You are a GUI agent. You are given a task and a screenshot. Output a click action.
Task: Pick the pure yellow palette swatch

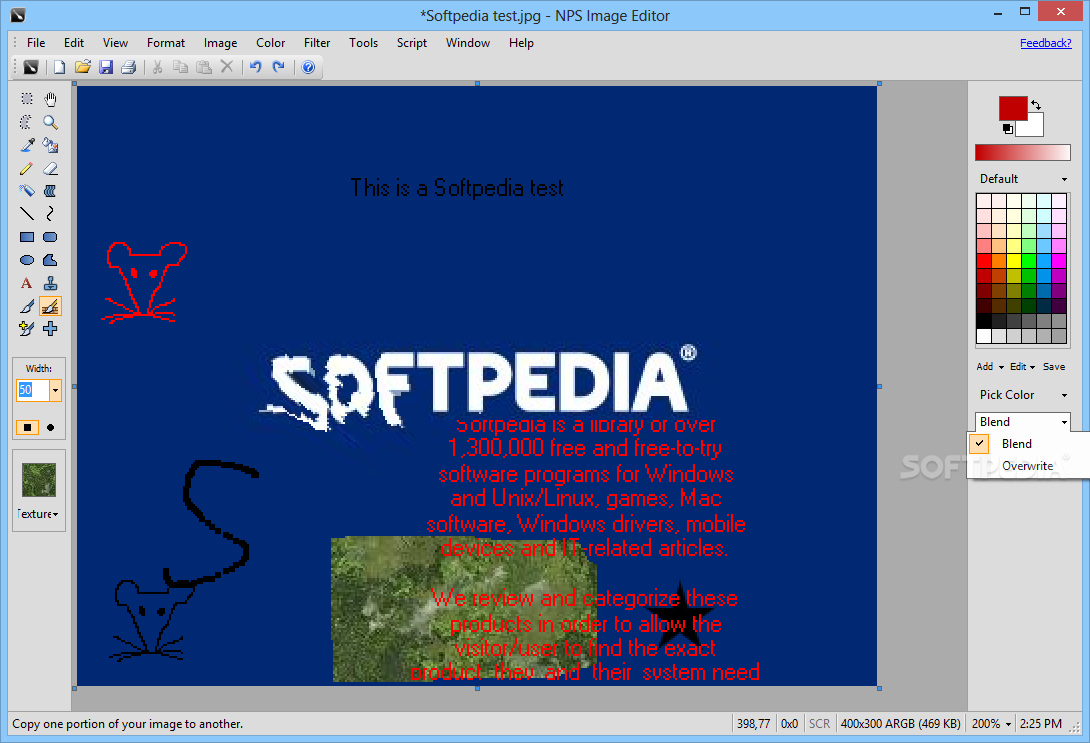click(x=1014, y=261)
